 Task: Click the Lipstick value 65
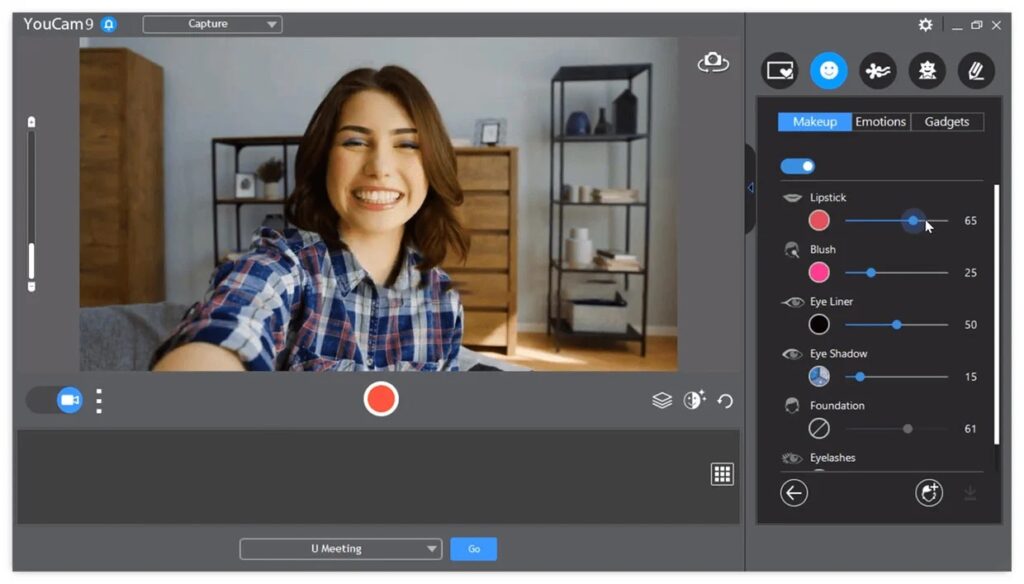tap(970, 221)
